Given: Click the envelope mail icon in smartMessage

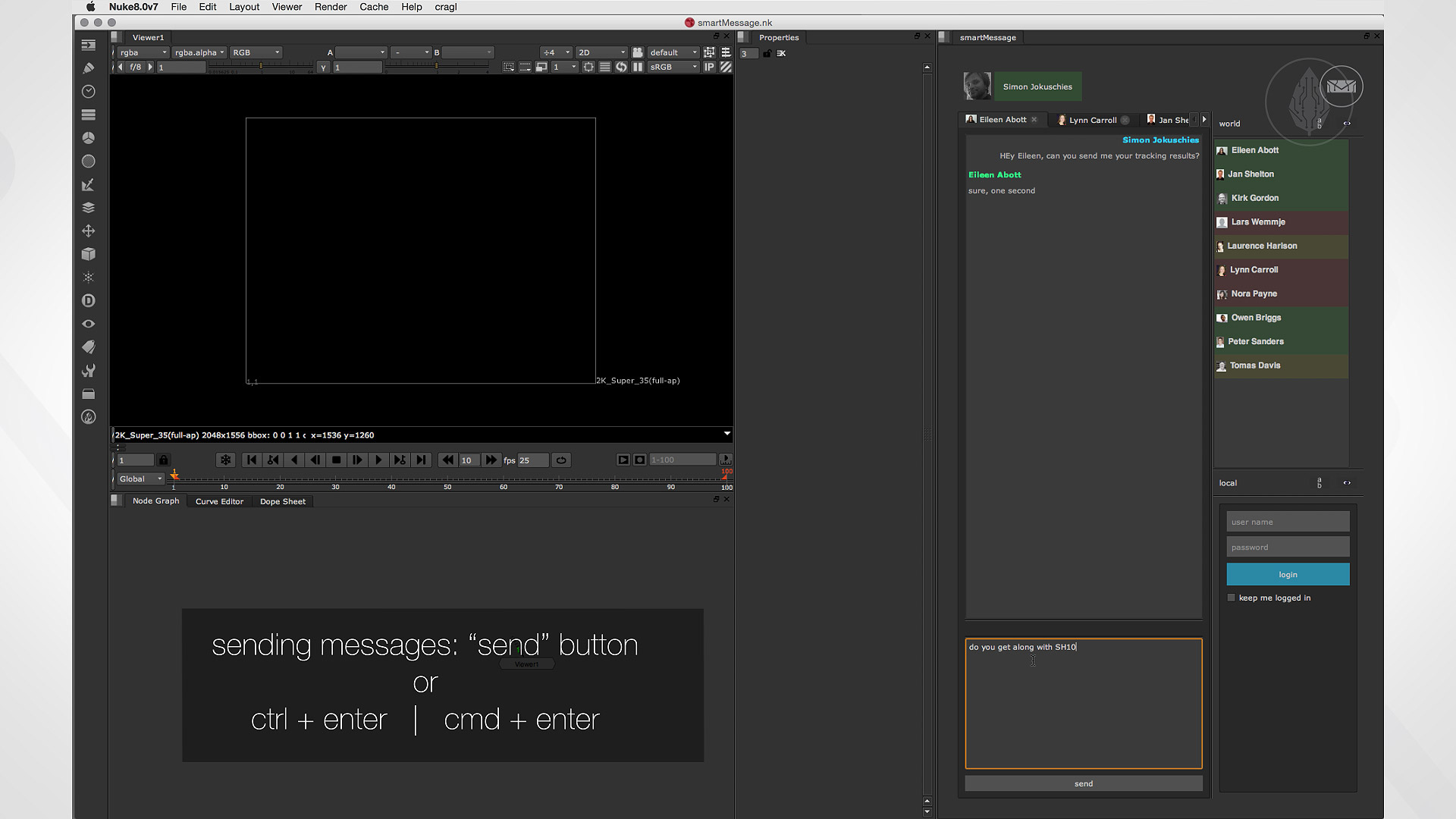Looking at the screenshot, I should (1341, 86).
